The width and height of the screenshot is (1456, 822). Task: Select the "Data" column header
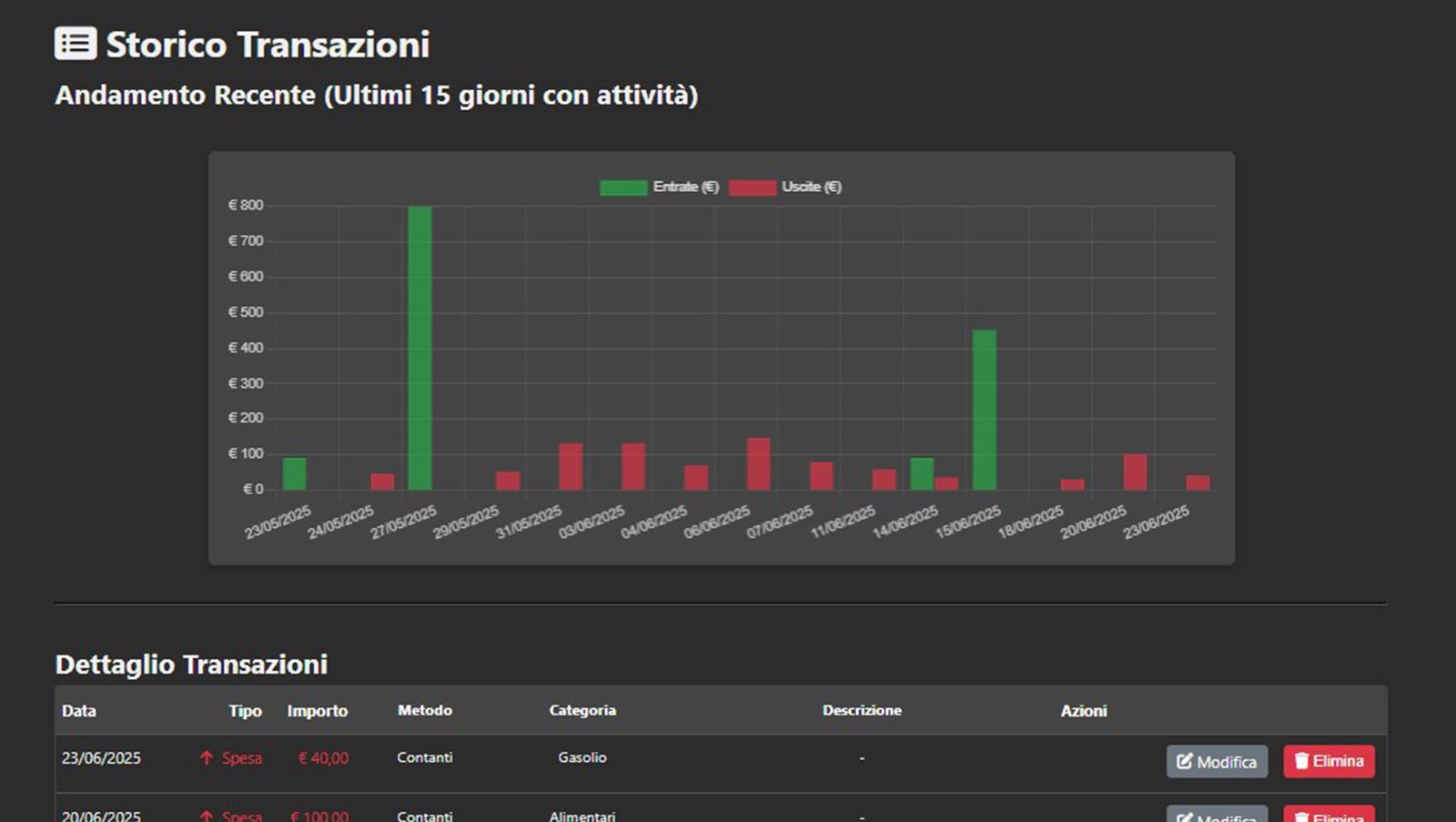click(78, 711)
